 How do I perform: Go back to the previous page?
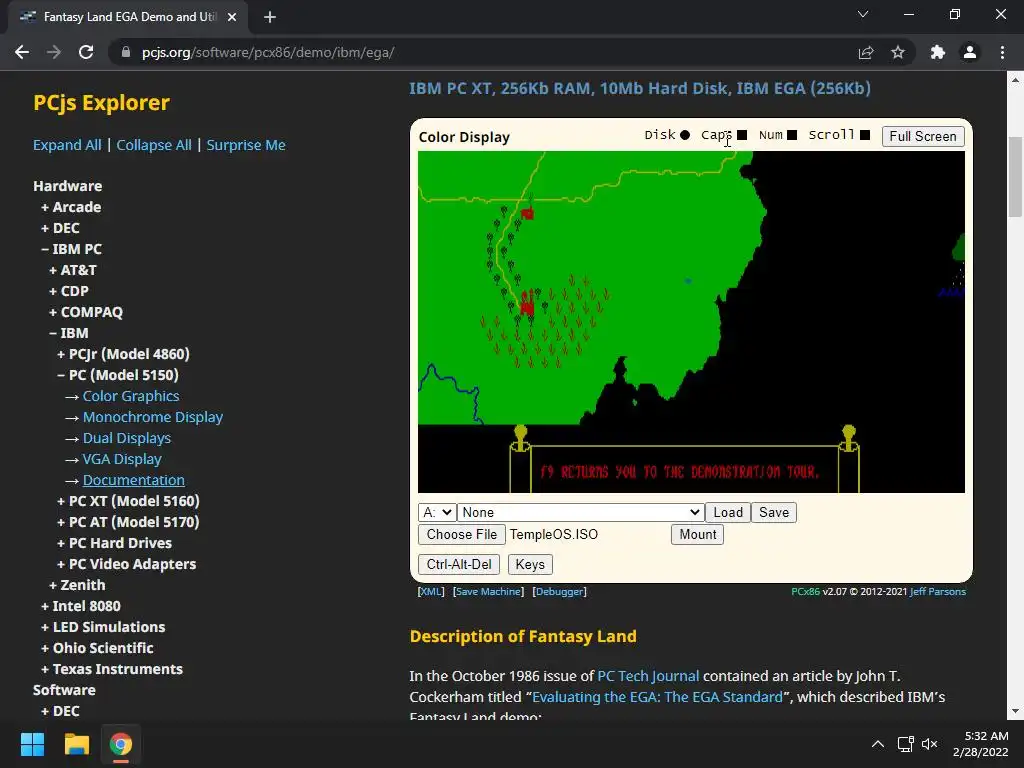click(22, 52)
